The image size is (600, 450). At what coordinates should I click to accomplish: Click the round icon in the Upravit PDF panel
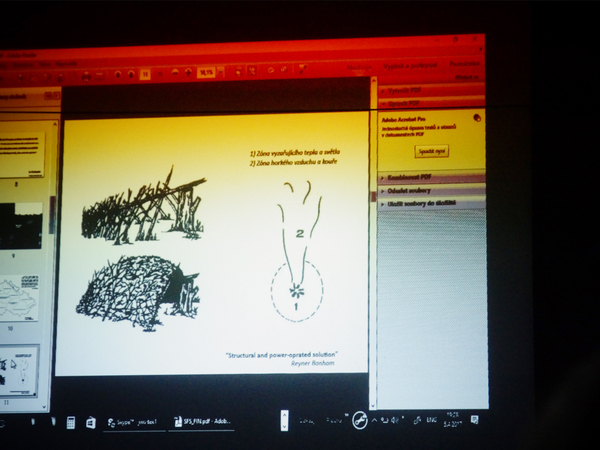pyautogui.click(x=476, y=118)
